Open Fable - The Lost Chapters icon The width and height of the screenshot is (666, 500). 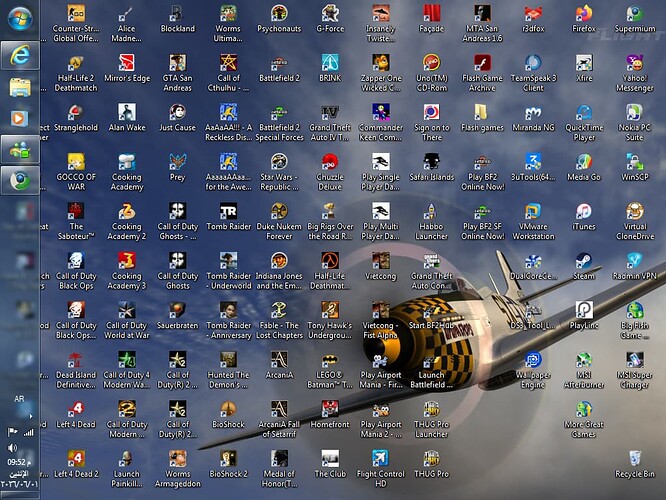[279, 321]
